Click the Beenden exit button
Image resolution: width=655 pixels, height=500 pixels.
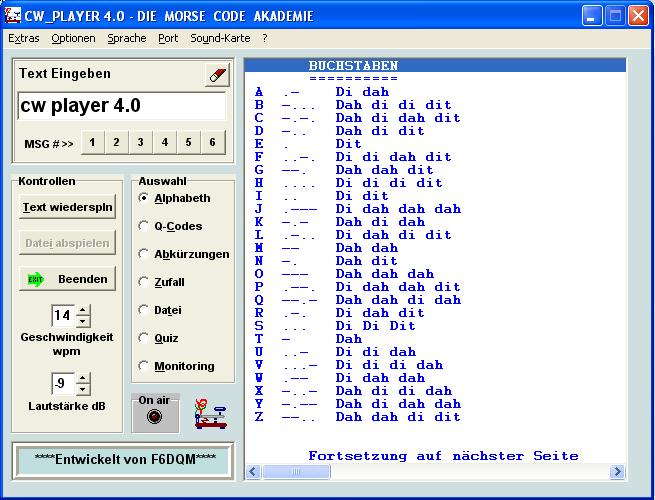(x=67, y=279)
